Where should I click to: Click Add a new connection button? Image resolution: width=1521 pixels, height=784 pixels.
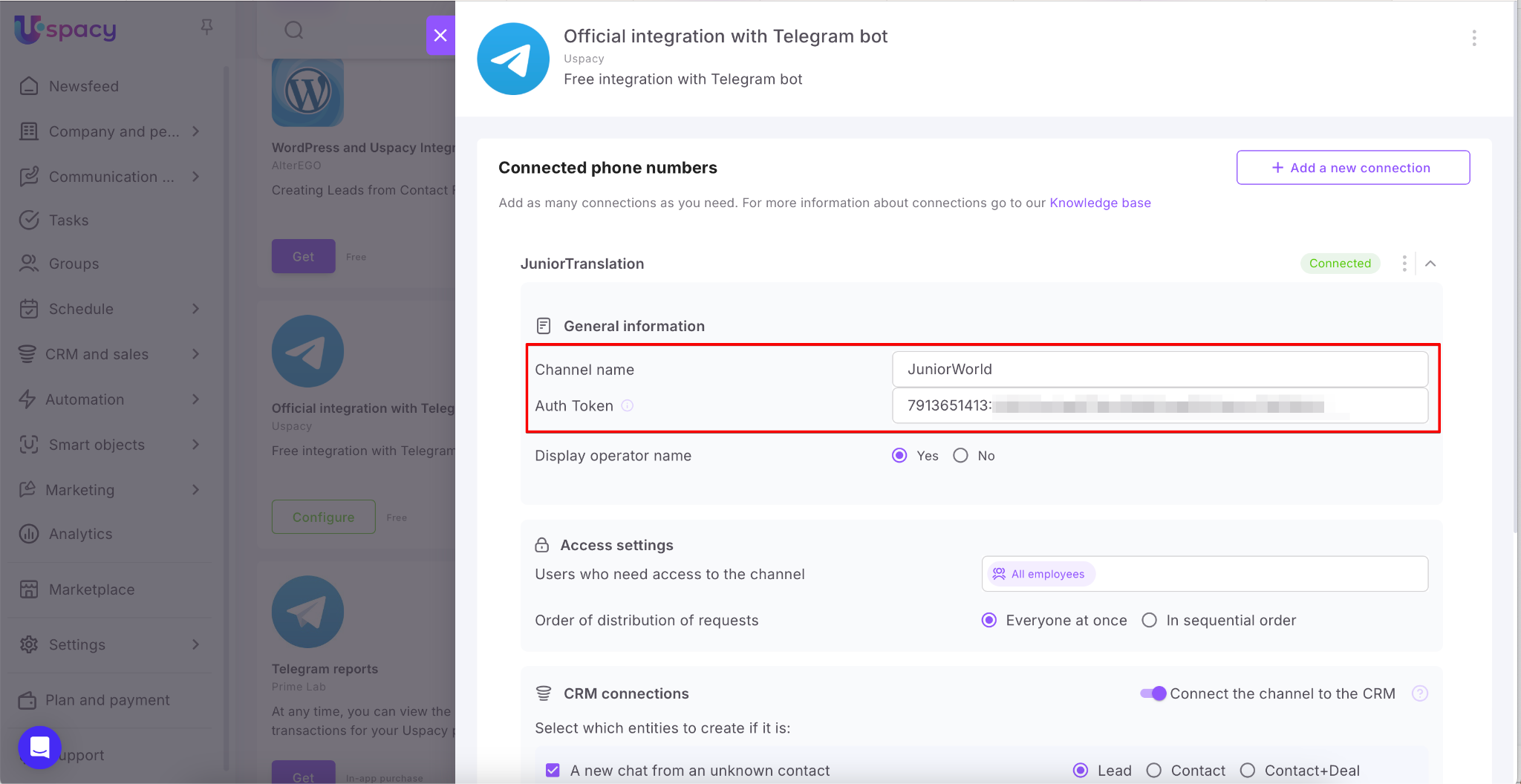point(1352,168)
